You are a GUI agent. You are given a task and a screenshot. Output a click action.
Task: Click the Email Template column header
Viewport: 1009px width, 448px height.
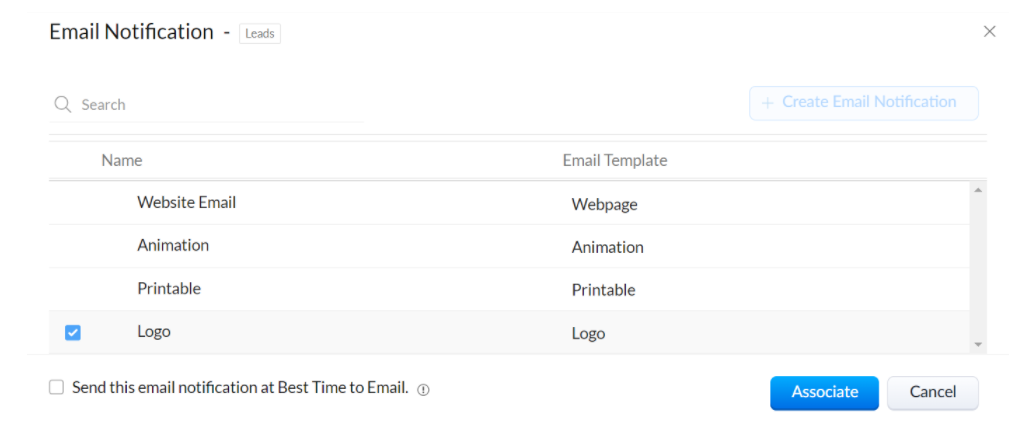click(x=615, y=160)
